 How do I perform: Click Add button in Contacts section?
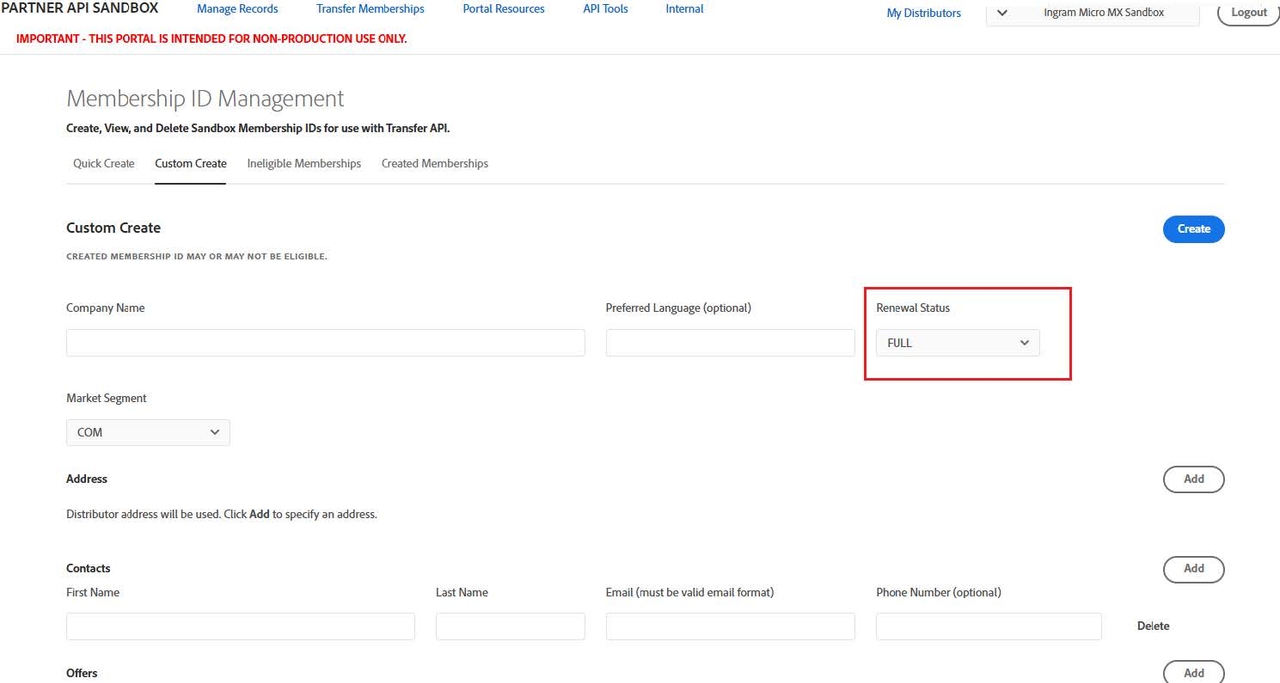(1194, 569)
